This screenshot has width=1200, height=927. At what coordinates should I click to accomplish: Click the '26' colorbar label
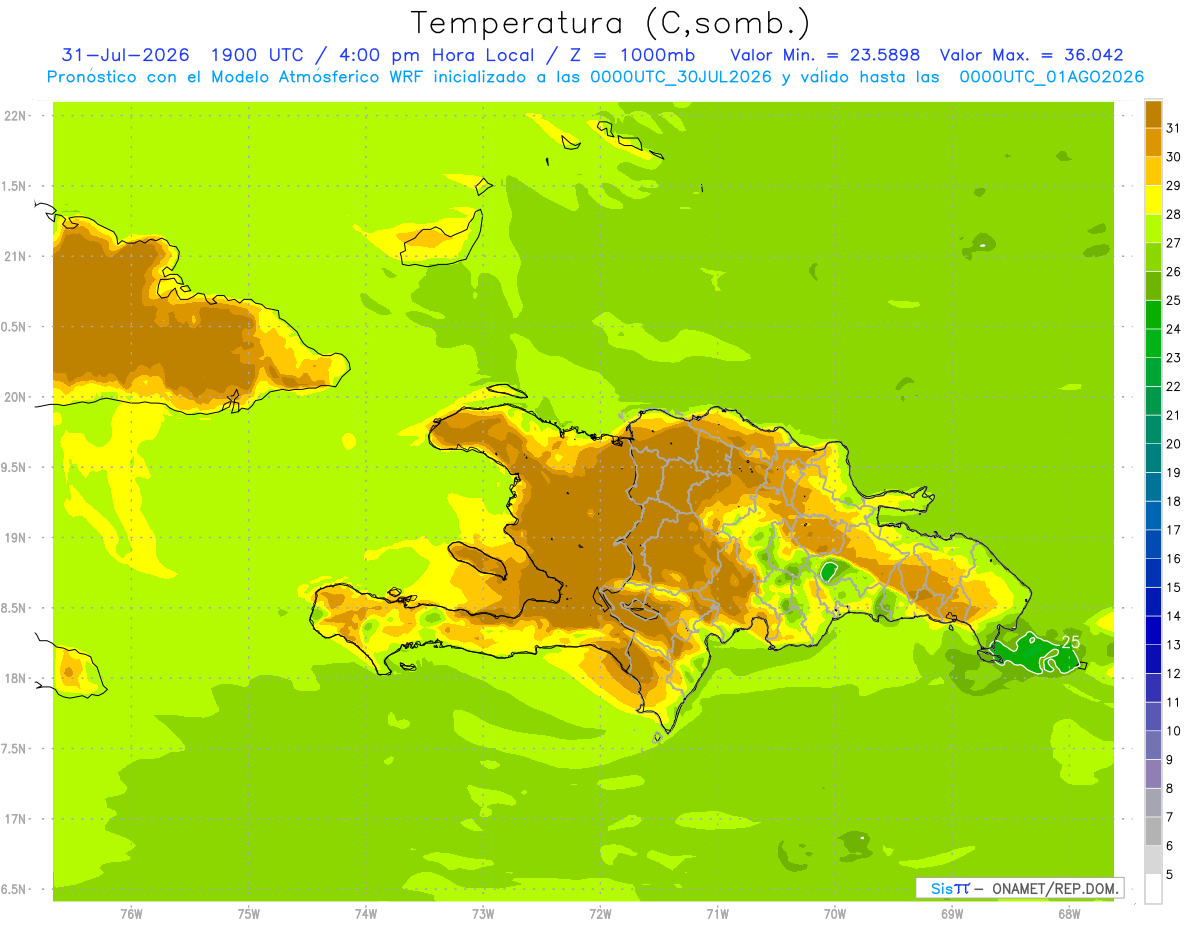(1173, 271)
